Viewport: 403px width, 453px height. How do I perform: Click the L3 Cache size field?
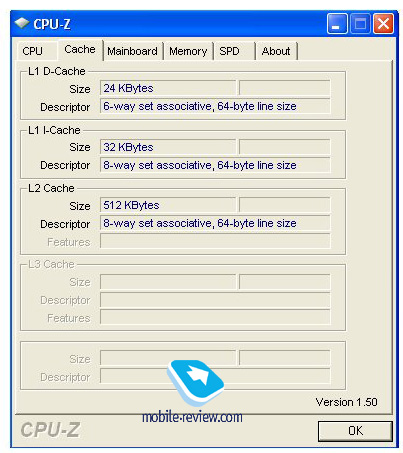pos(168,282)
